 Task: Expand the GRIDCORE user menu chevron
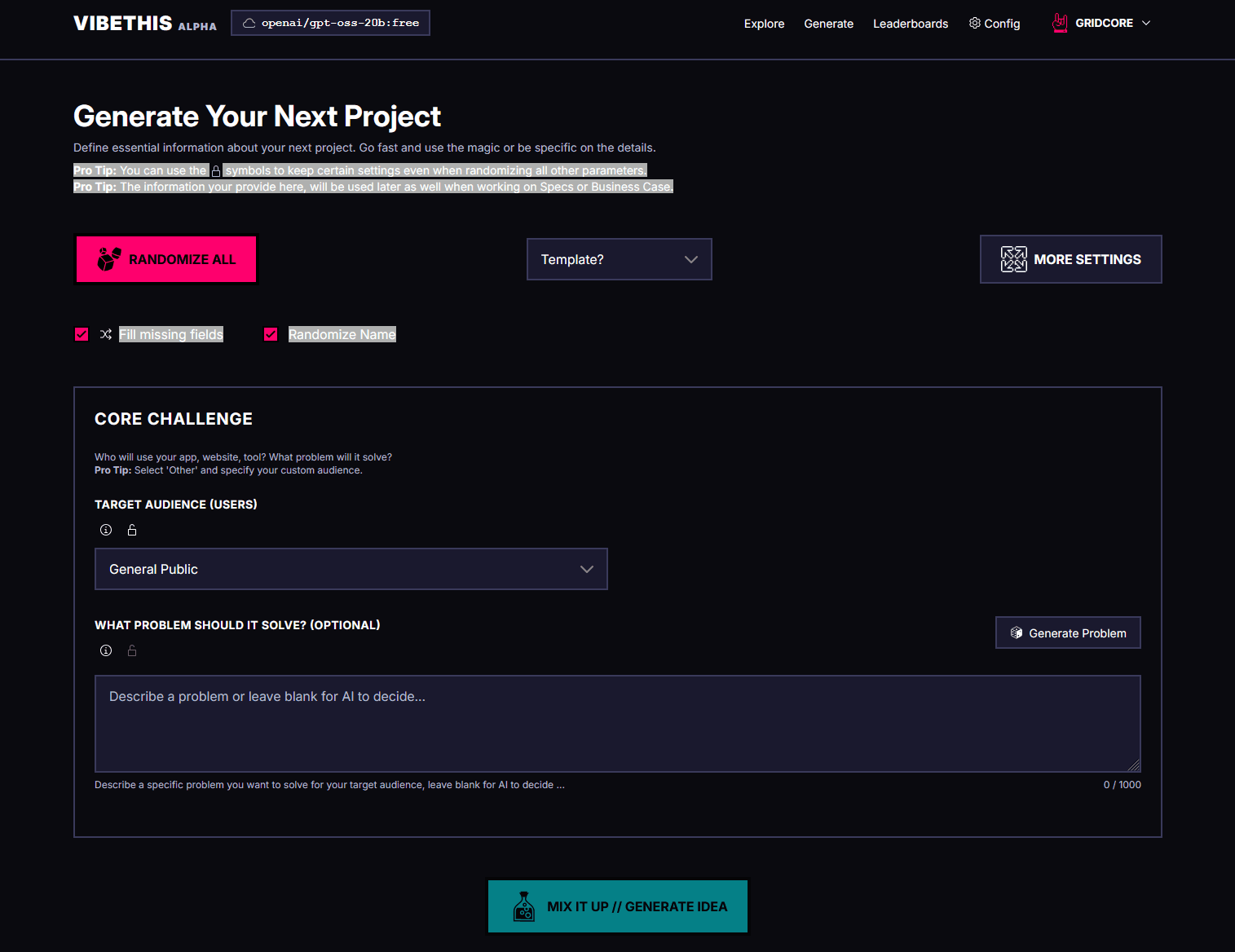(x=1146, y=23)
